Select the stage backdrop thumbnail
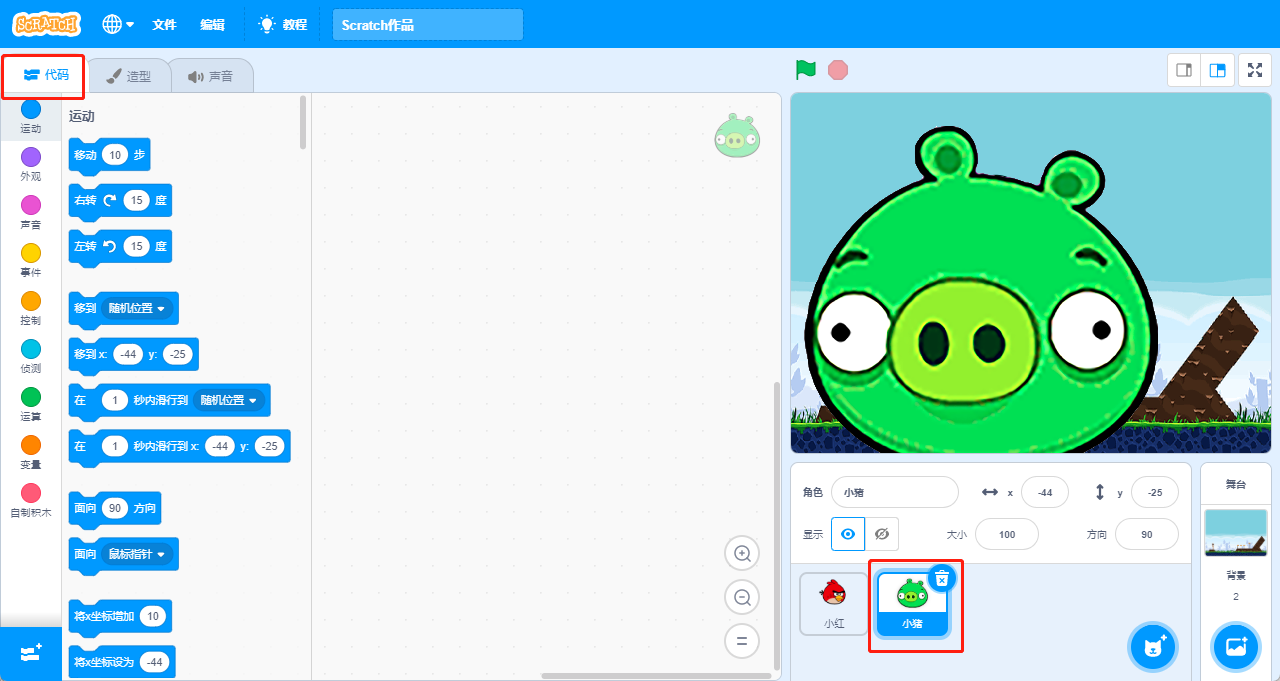Screen dimensions: 1280x681 [1236, 532]
